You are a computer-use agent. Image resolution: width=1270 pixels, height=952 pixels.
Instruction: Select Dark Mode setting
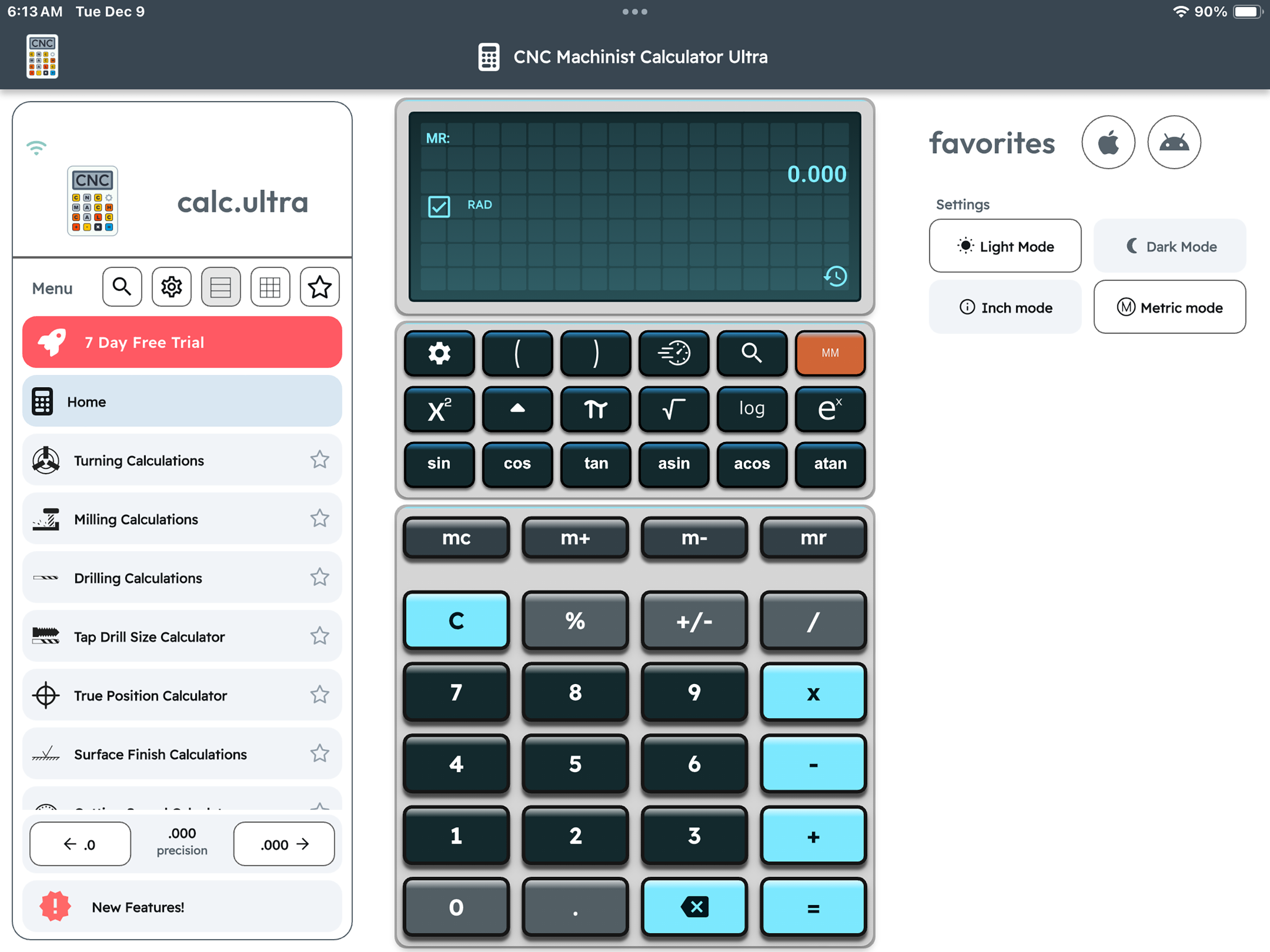1169,246
